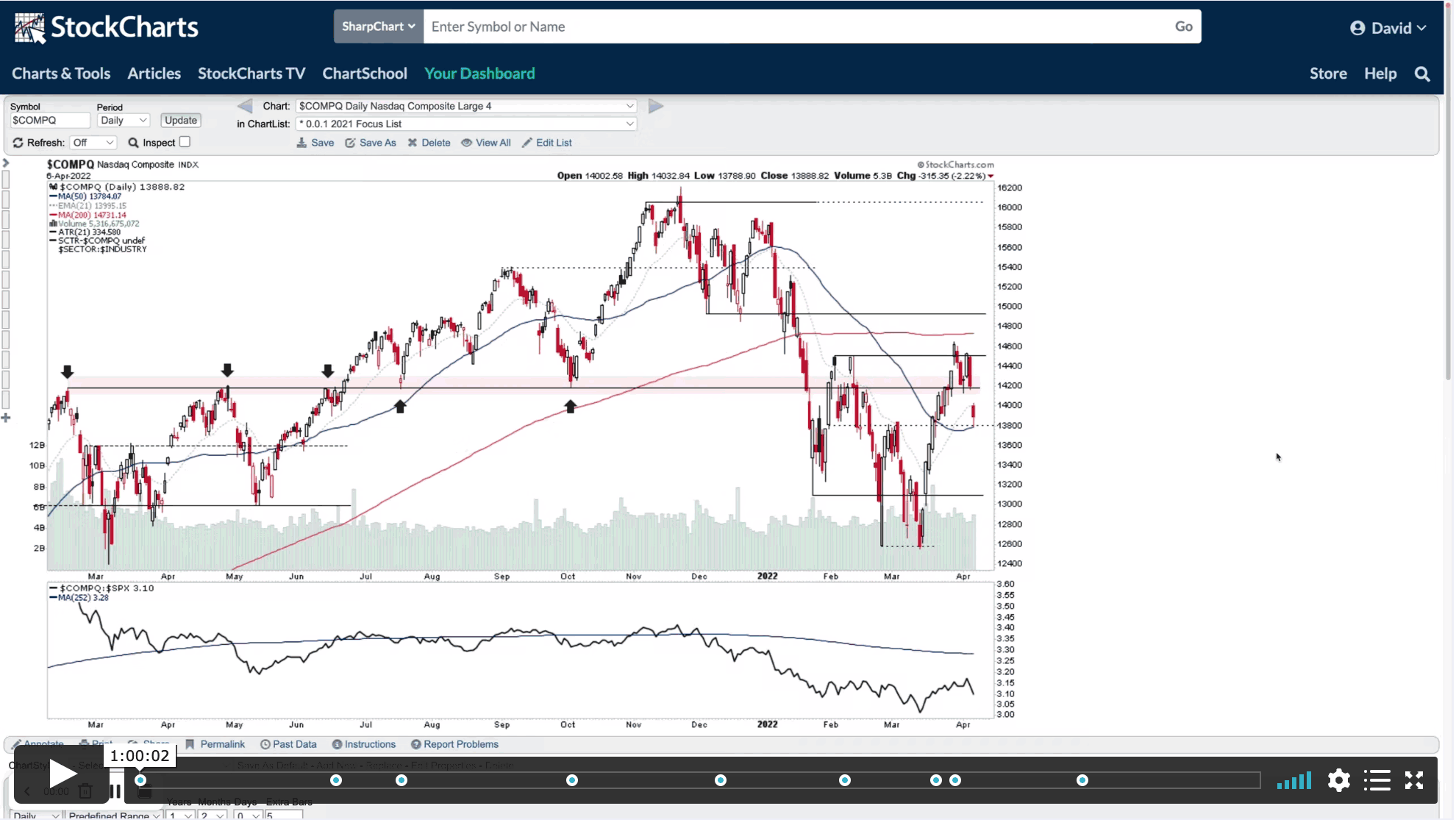Open Edit List pencil link
This screenshot has width=1456, height=828.
click(547, 143)
